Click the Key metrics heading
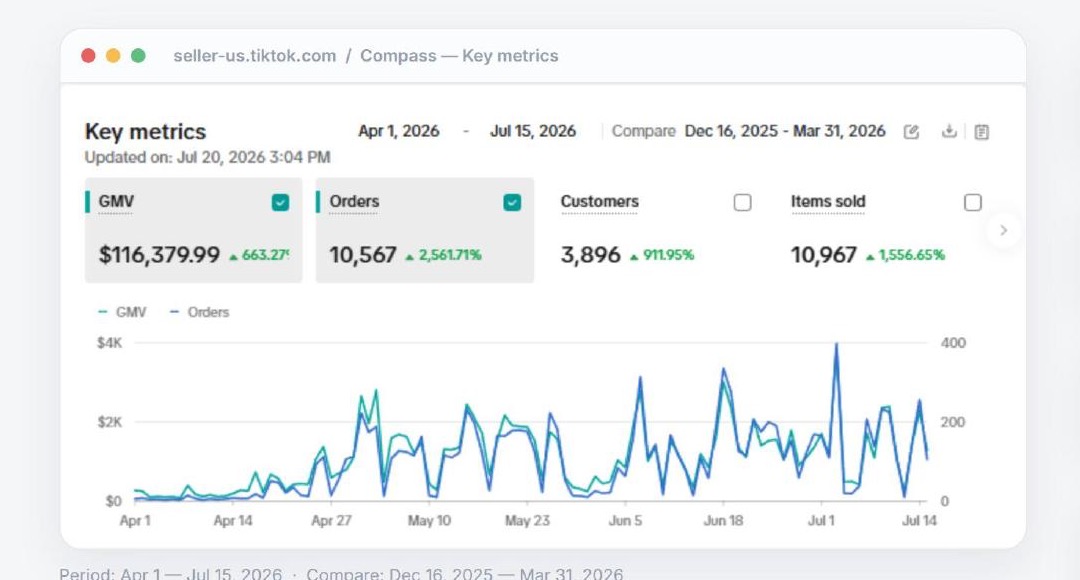The image size is (1080, 580). click(145, 132)
